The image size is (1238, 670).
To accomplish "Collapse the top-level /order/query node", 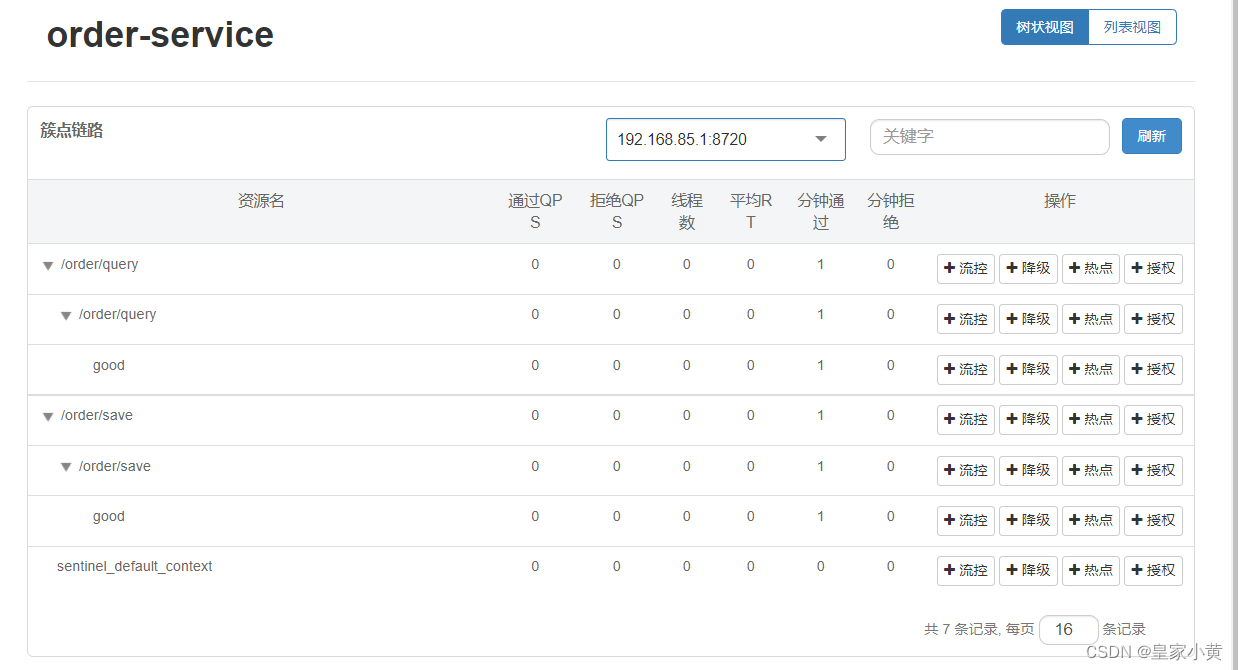I will [x=47, y=266].
